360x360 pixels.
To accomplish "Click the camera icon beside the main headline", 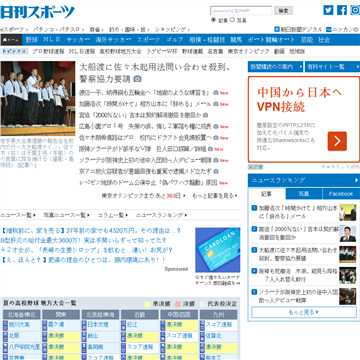I will pyautogui.click(x=137, y=79).
